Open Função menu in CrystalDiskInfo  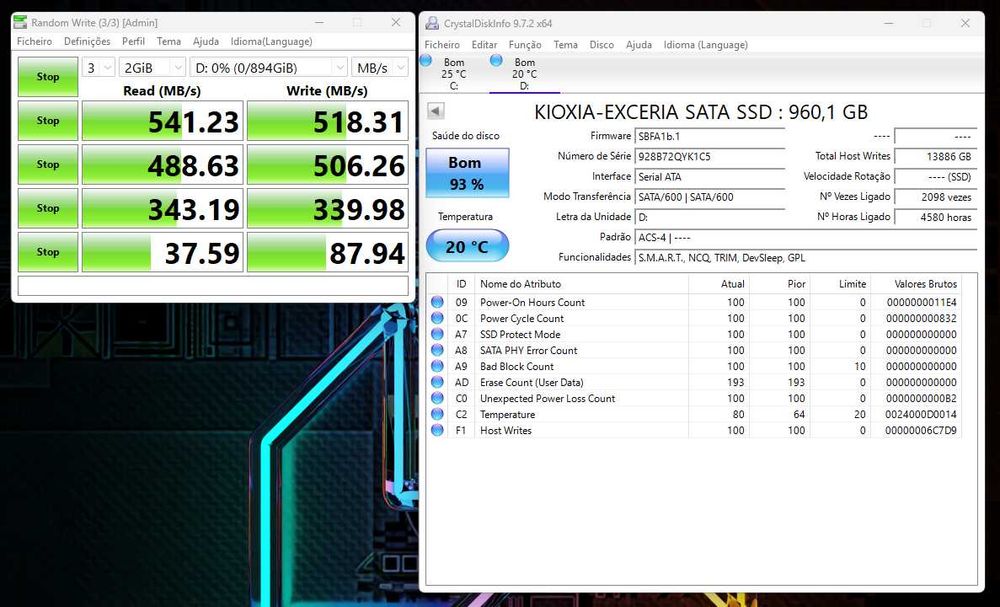point(525,45)
